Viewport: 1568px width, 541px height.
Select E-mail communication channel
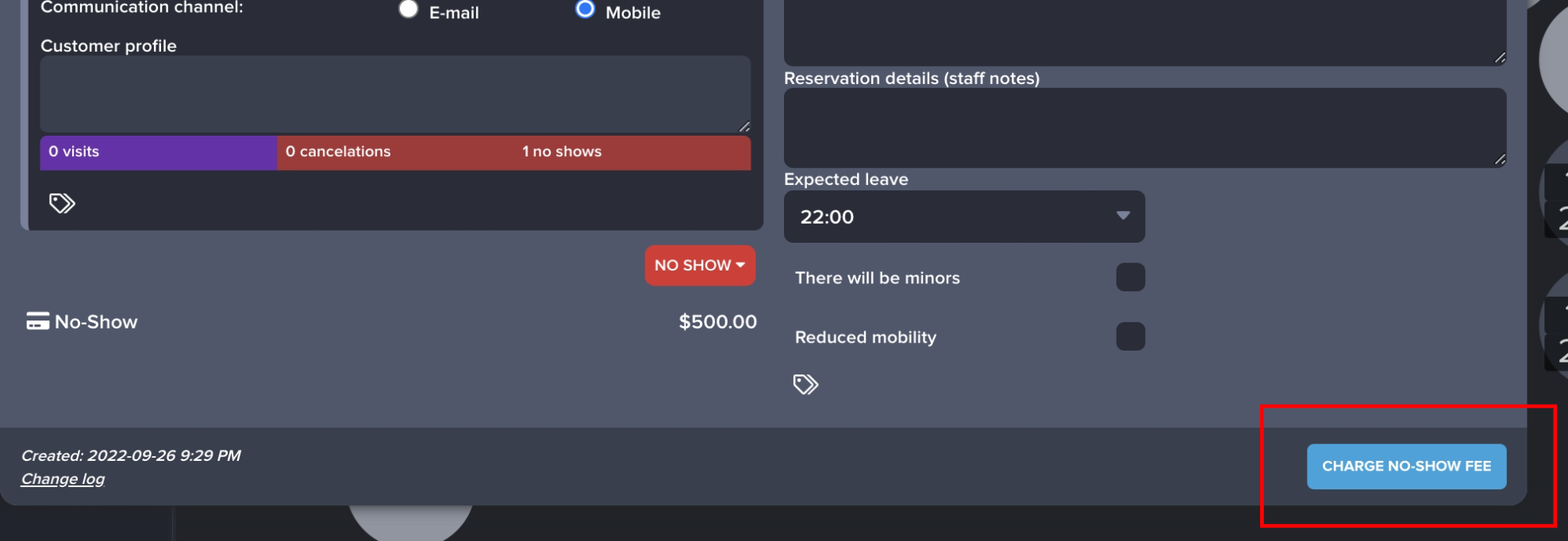(x=409, y=10)
